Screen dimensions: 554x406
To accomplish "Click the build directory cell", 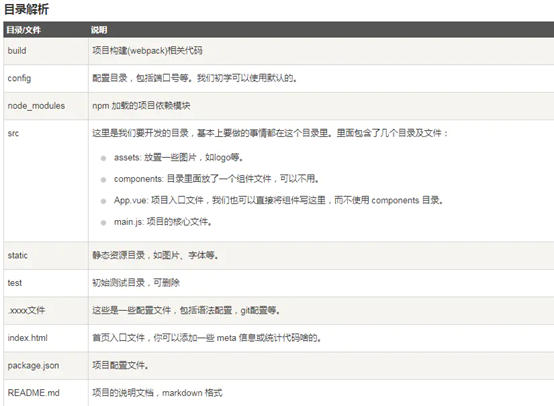I will [17, 51].
